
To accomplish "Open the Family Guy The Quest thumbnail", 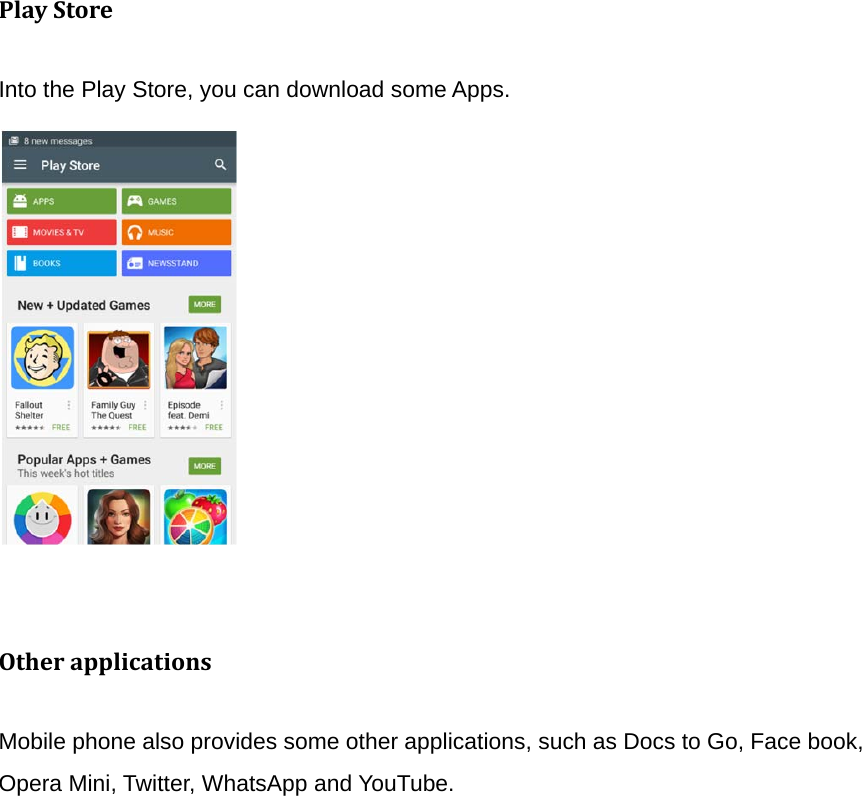I will pyautogui.click(x=118, y=357).
